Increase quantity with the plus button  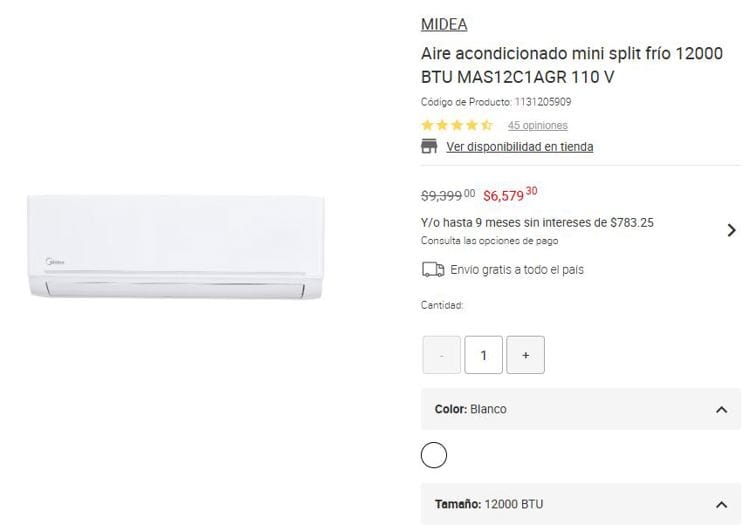click(526, 355)
